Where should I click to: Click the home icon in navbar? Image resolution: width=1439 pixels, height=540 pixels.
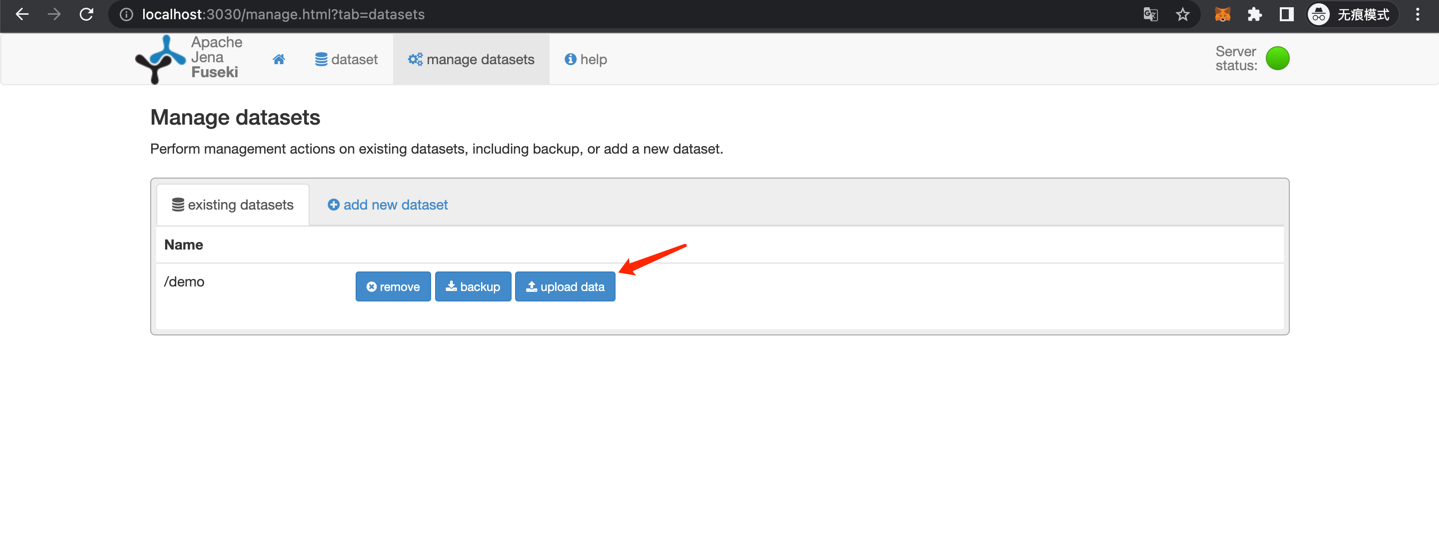click(x=279, y=60)
